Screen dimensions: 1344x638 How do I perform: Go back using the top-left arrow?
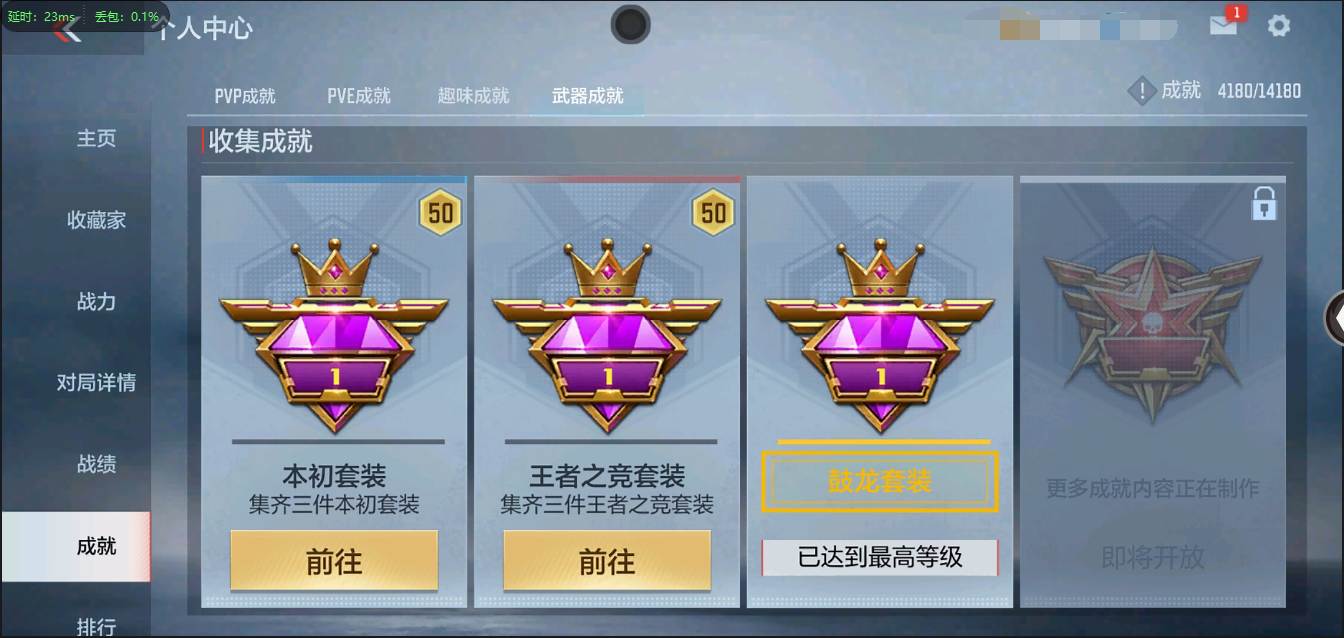68,30
